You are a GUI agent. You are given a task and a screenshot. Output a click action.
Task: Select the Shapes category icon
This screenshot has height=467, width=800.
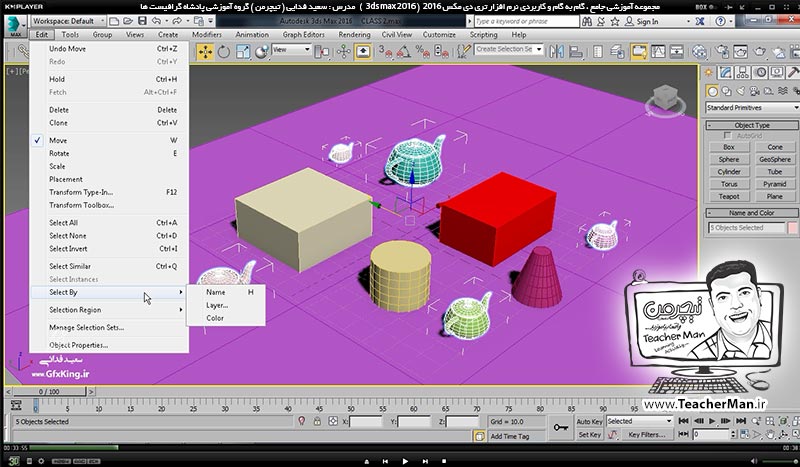click(726, 91)
